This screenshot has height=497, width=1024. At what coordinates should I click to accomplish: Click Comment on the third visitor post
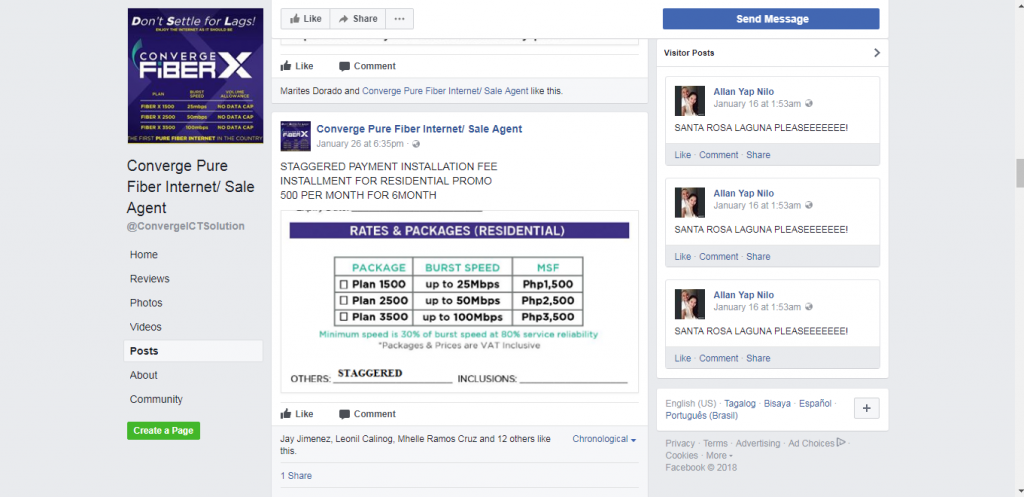[718, 359]
